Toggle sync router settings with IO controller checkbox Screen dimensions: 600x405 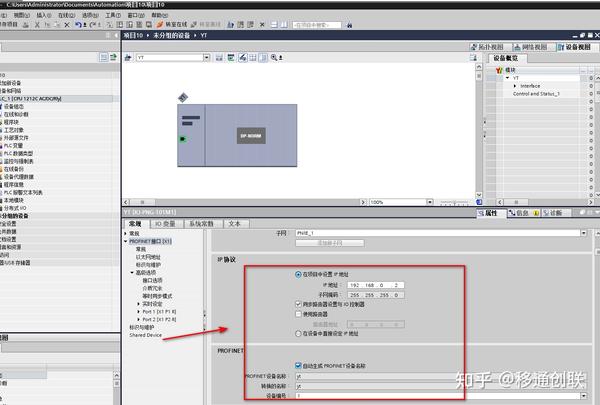298,304
